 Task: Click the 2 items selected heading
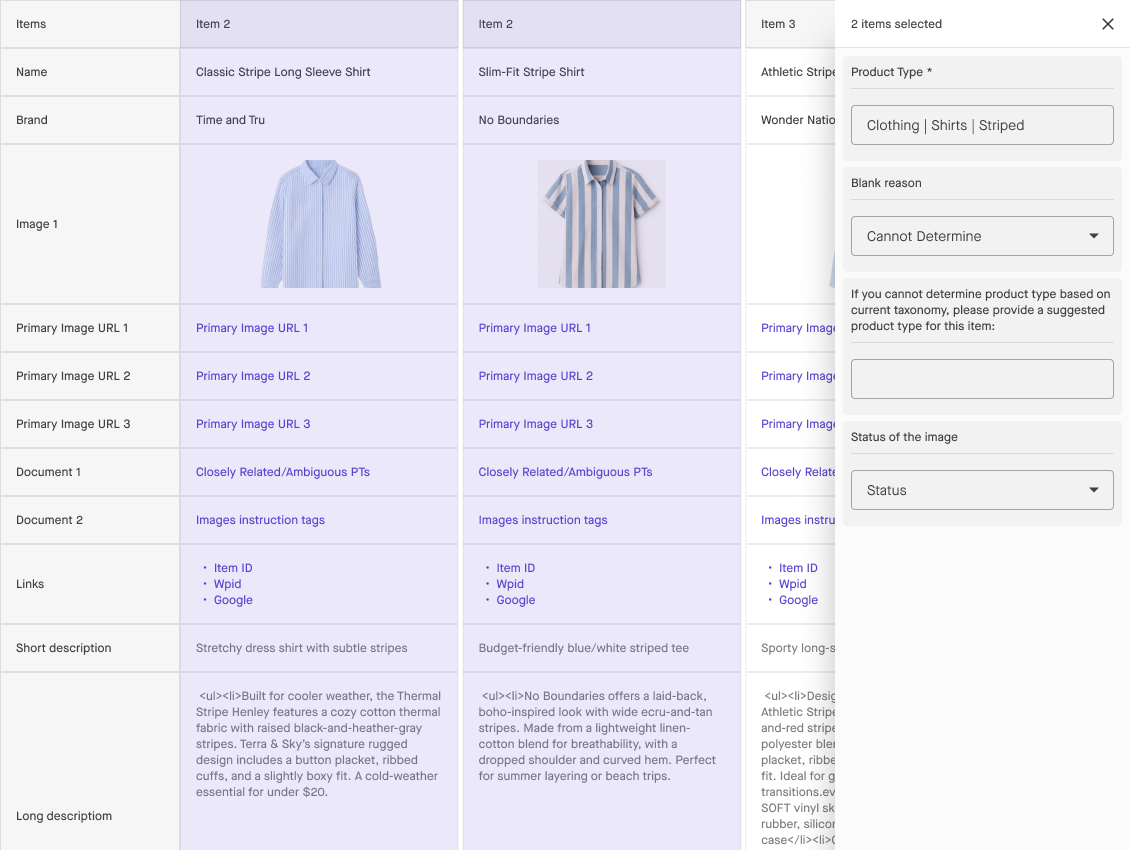pos(896,24)
